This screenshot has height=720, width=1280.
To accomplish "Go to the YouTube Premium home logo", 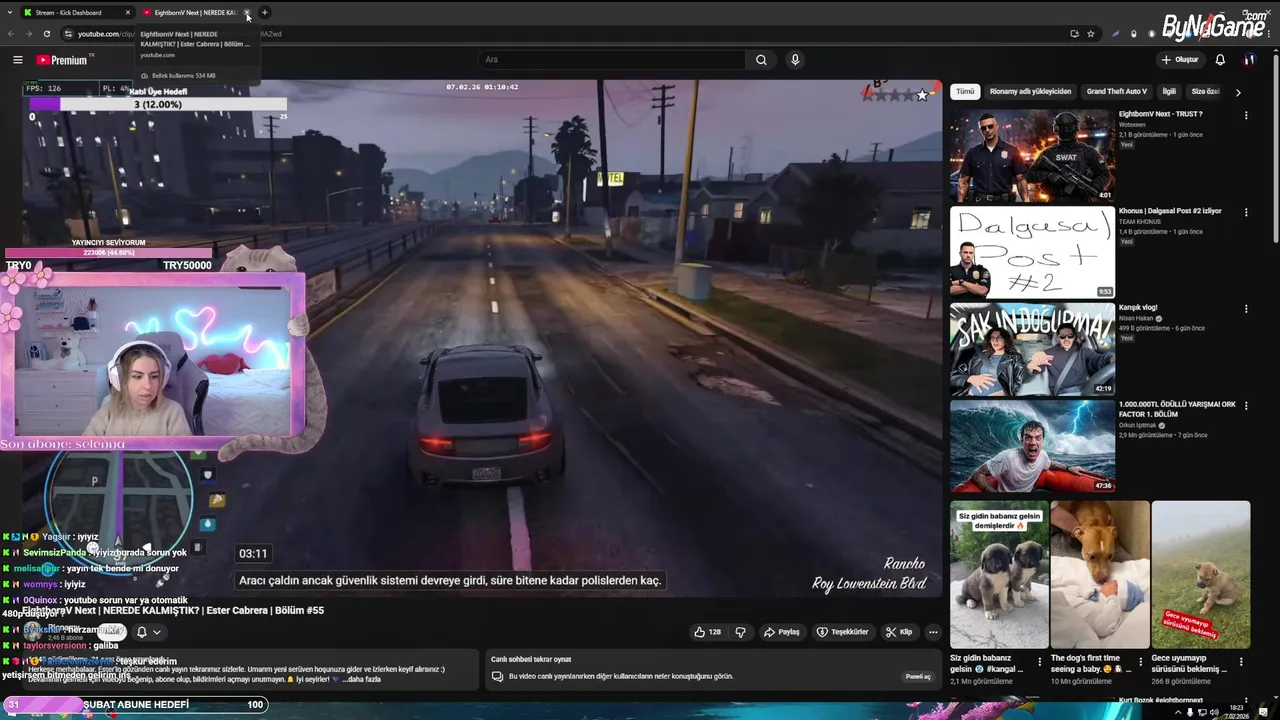I will (62, 60).
